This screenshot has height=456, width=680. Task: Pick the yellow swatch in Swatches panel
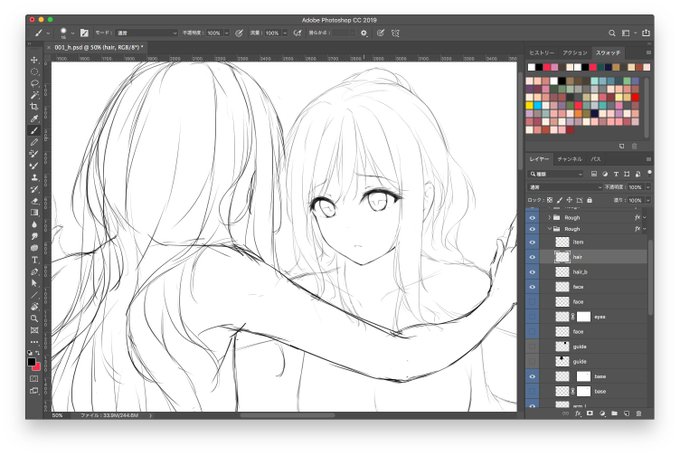pyautogui.click(x=530, y=105)
